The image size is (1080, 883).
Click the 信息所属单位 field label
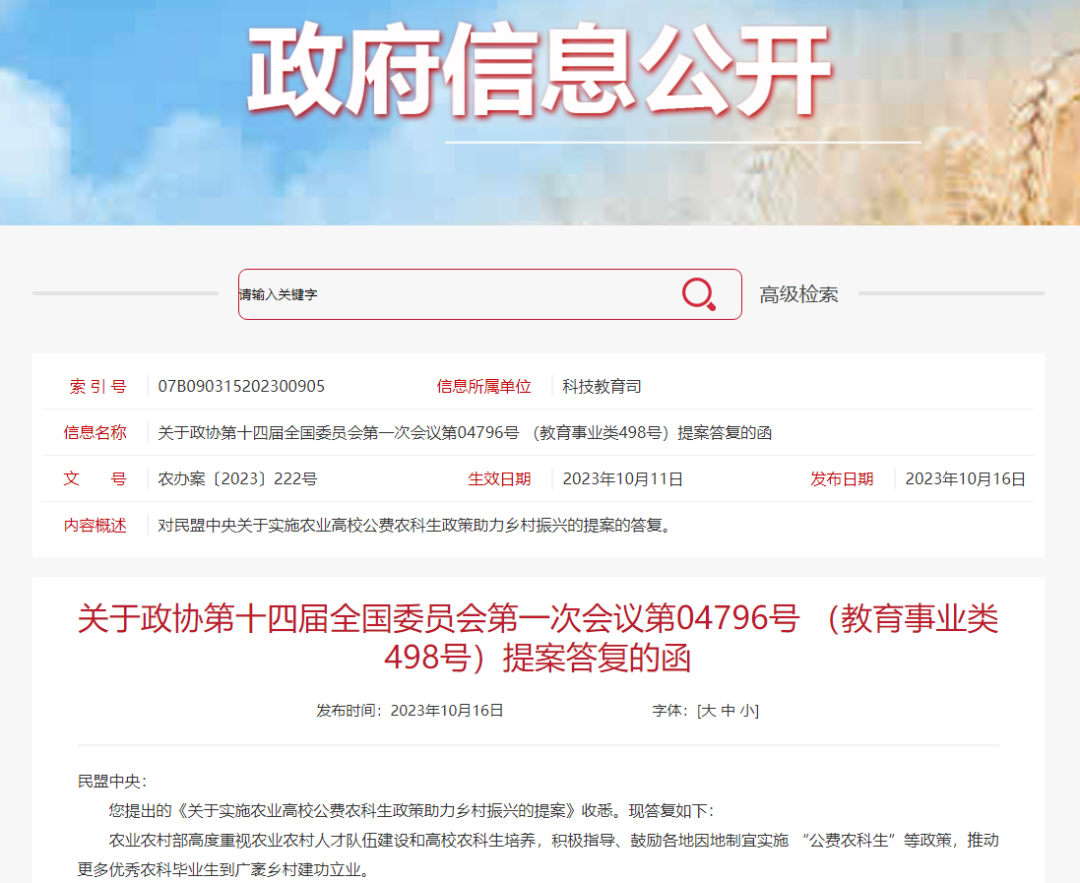(485, 386)
